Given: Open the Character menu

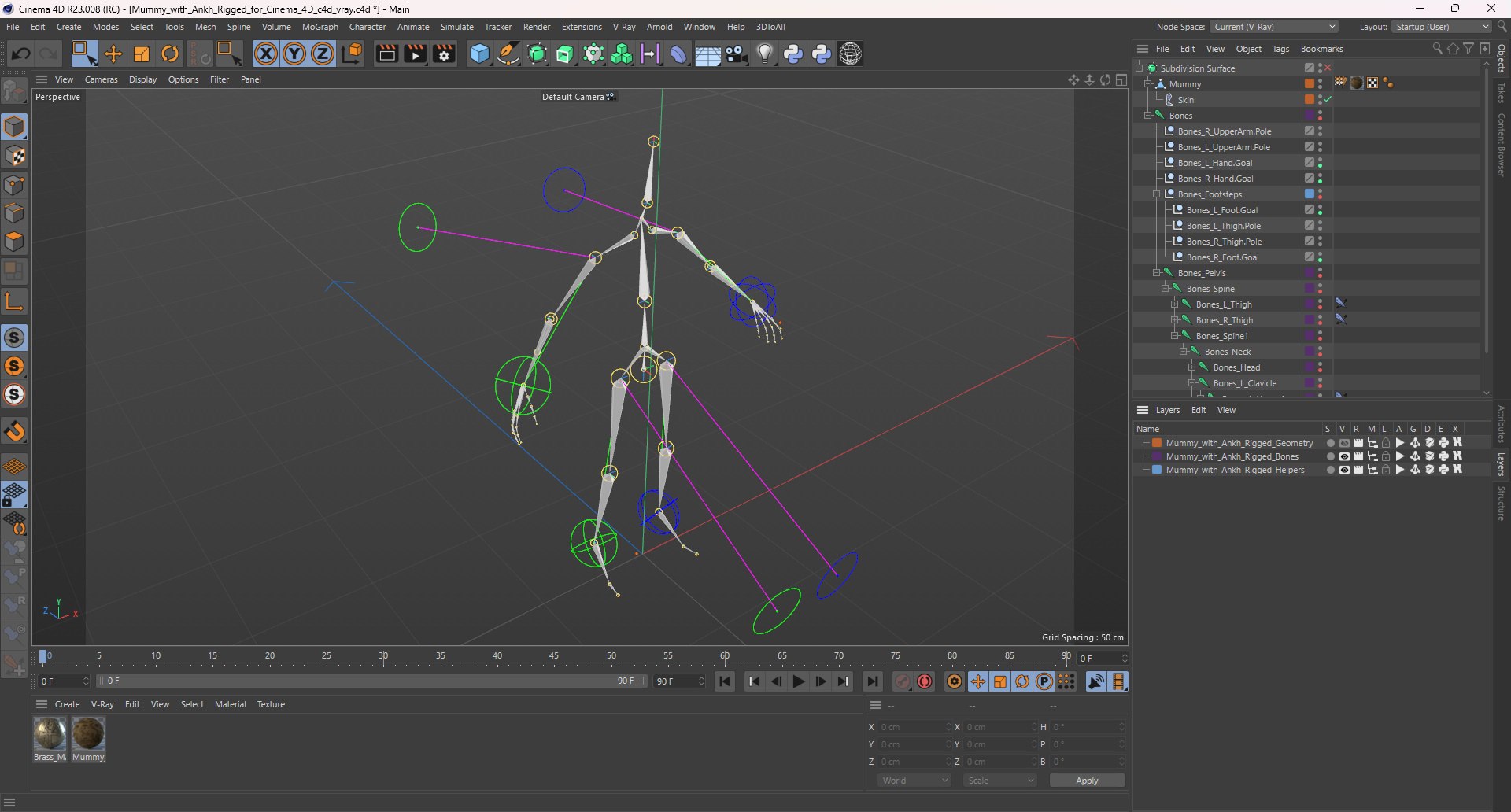Looking at the screenshot, I should [368, 27].
